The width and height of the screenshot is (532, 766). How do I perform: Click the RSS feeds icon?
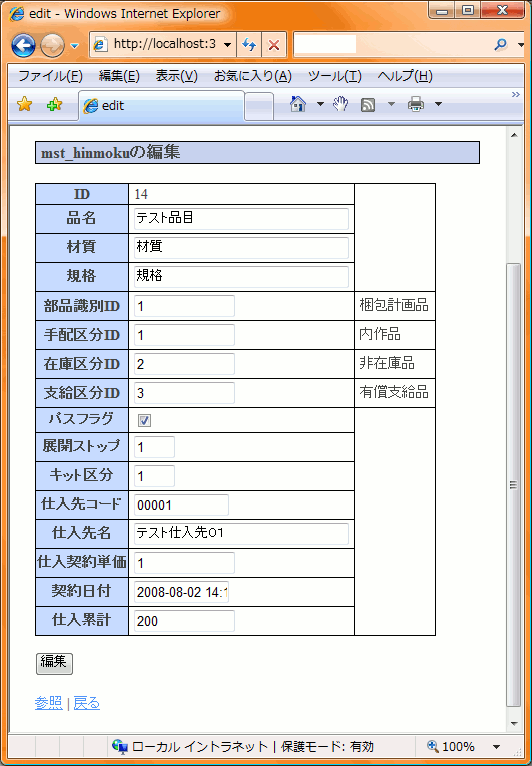coord(368,105)
